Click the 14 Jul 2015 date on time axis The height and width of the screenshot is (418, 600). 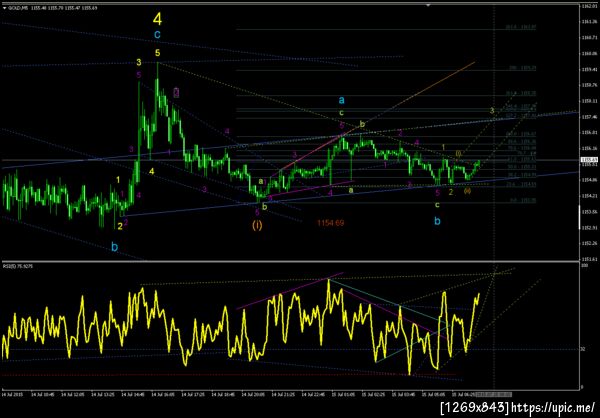coord(10,394)
